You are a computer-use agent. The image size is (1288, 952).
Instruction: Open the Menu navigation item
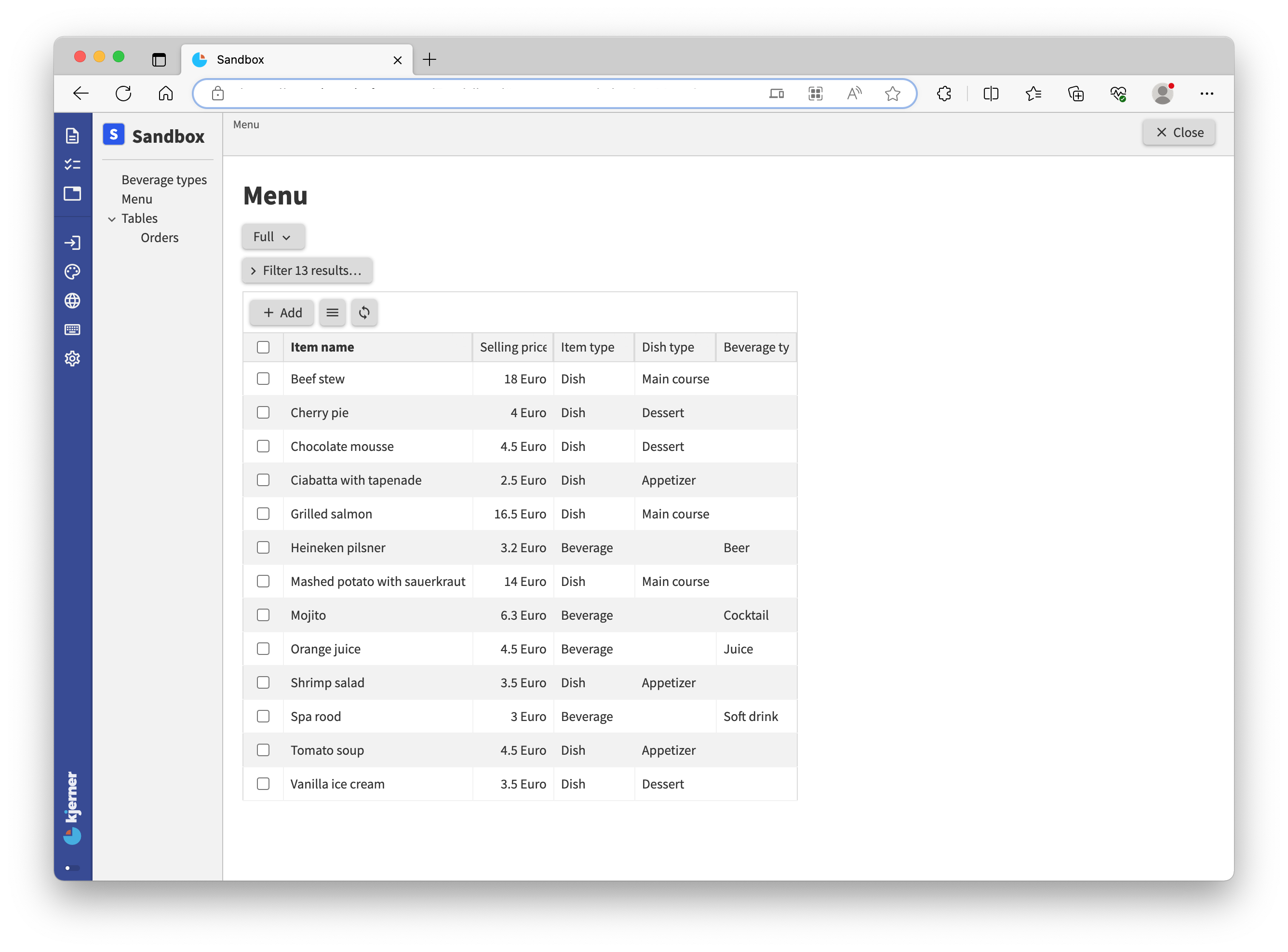coord(136,198)
